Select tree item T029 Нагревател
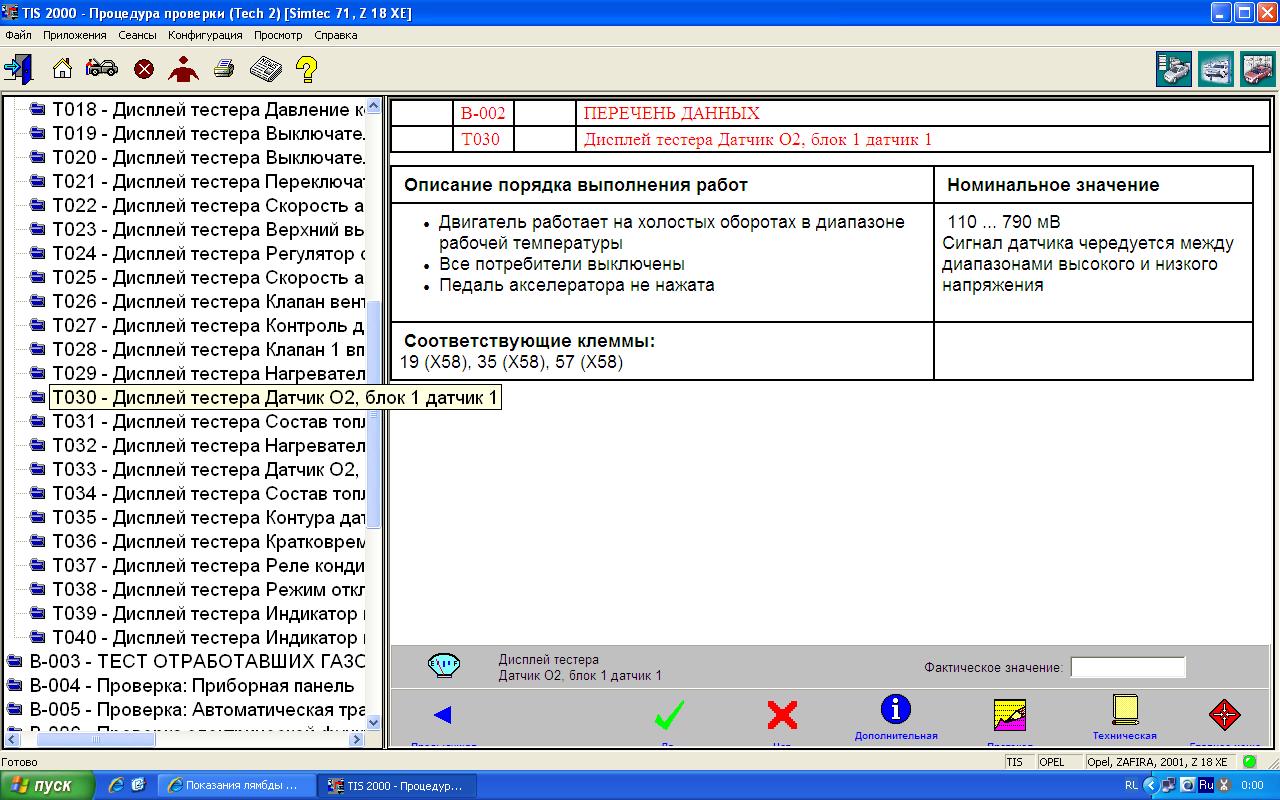The width and height of the screenshot is (1280, 800). tap(209, 374)
